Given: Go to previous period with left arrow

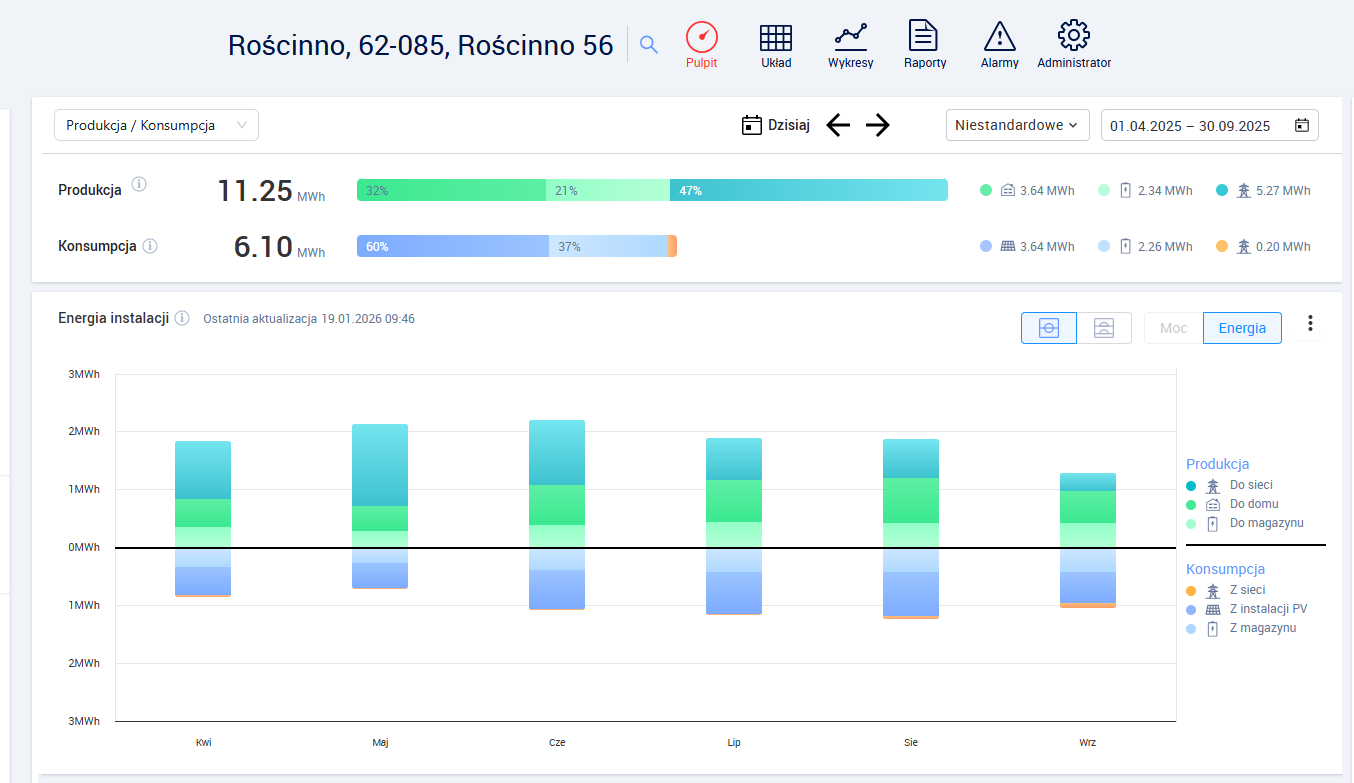Looking at the screenshot, I should [838, 125].
